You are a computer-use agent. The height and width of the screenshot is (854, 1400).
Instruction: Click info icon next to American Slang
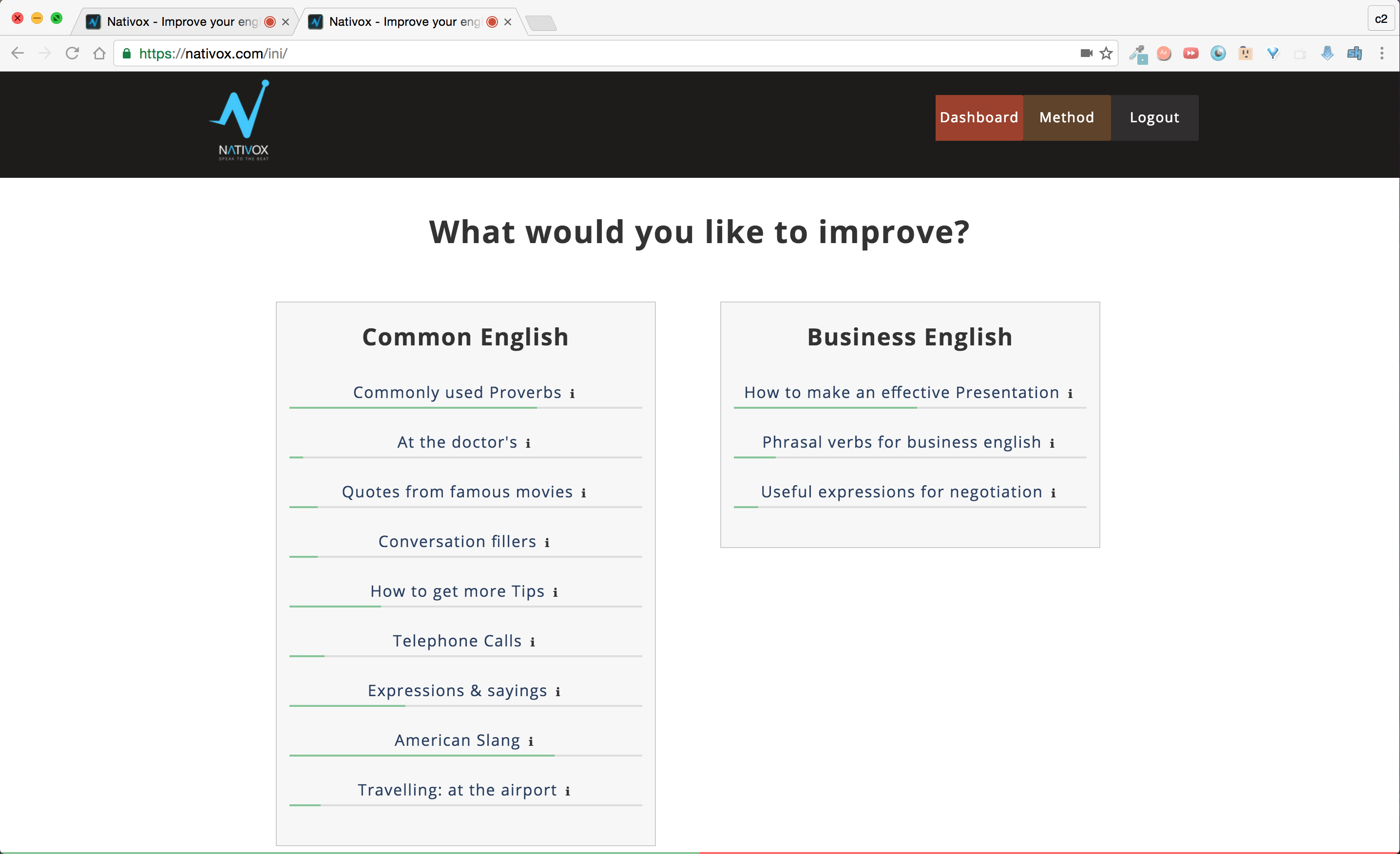(531, 741)
